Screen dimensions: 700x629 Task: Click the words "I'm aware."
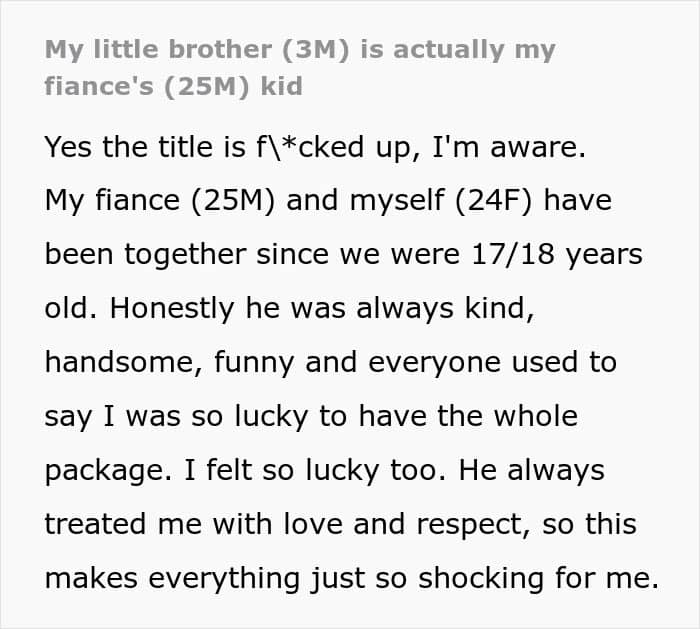click(509, 147)
